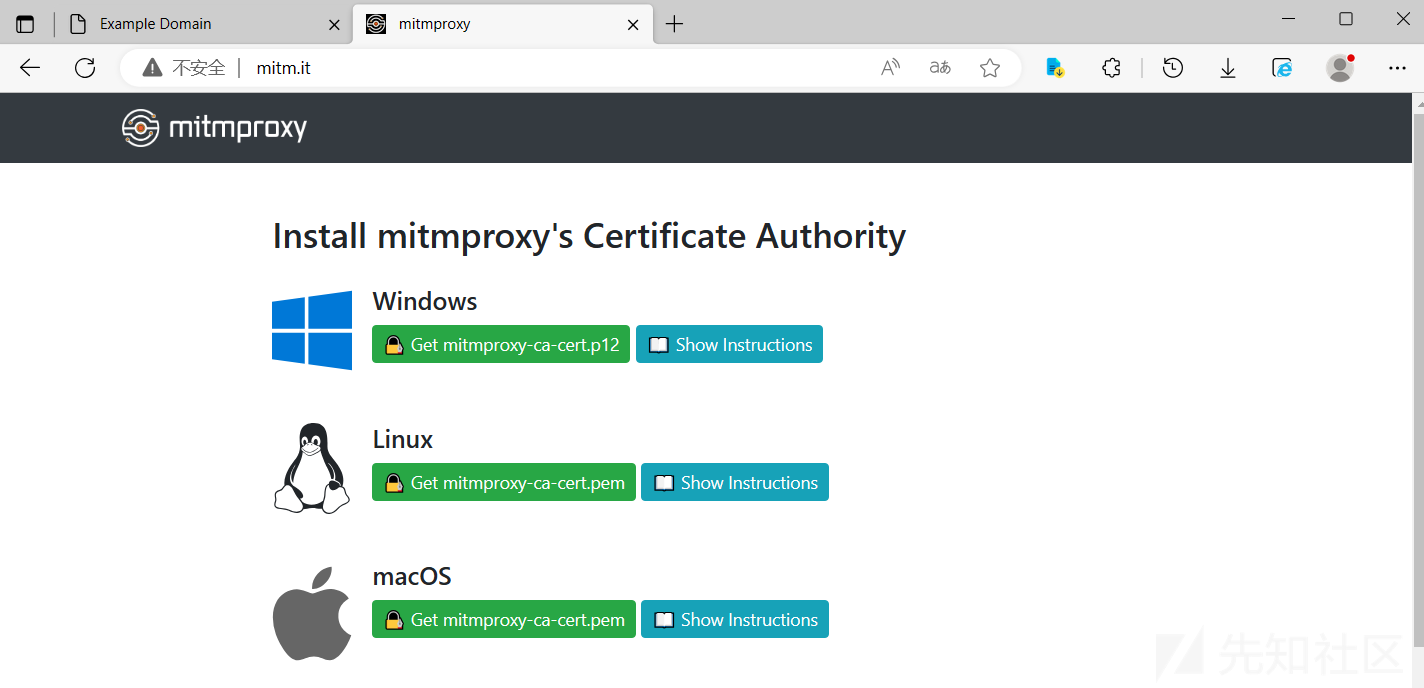The height and width of the screenshot is (688, 1424).
Task: Open the tab actions menu icon
Action: click(x=25, y=24)
